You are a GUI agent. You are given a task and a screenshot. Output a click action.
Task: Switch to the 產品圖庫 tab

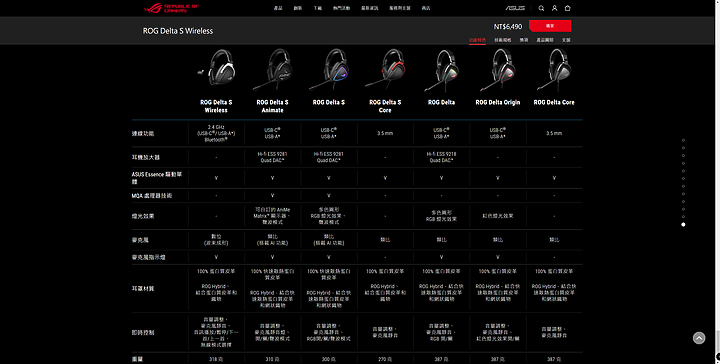click(x=545, y=40)
